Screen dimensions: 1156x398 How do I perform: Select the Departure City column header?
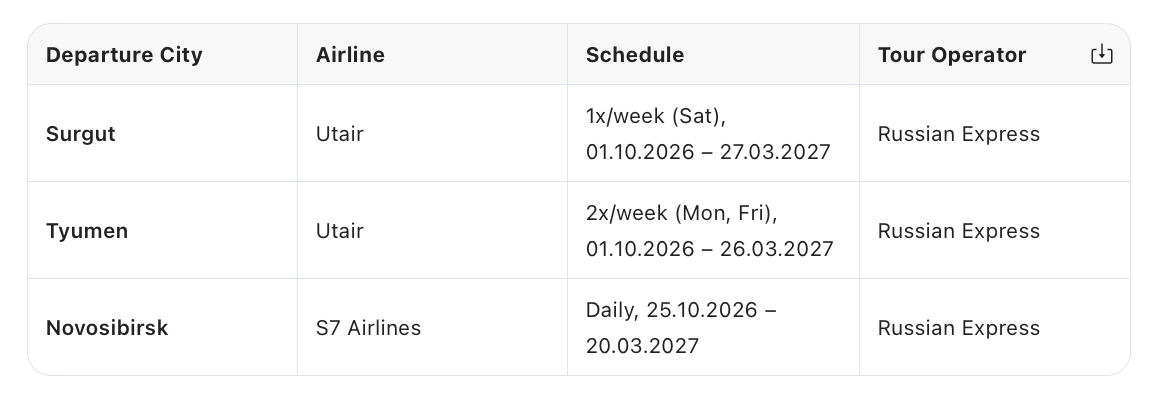pos(124,55)
